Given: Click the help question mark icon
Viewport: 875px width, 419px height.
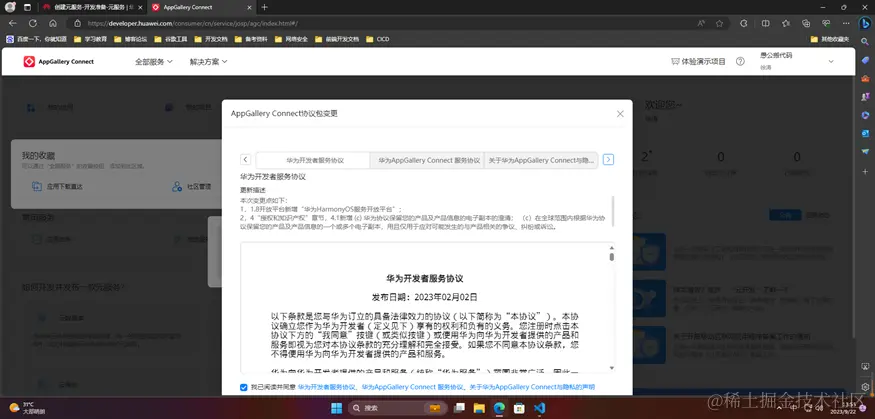Looking at the screenshot, I should [740, 61].
